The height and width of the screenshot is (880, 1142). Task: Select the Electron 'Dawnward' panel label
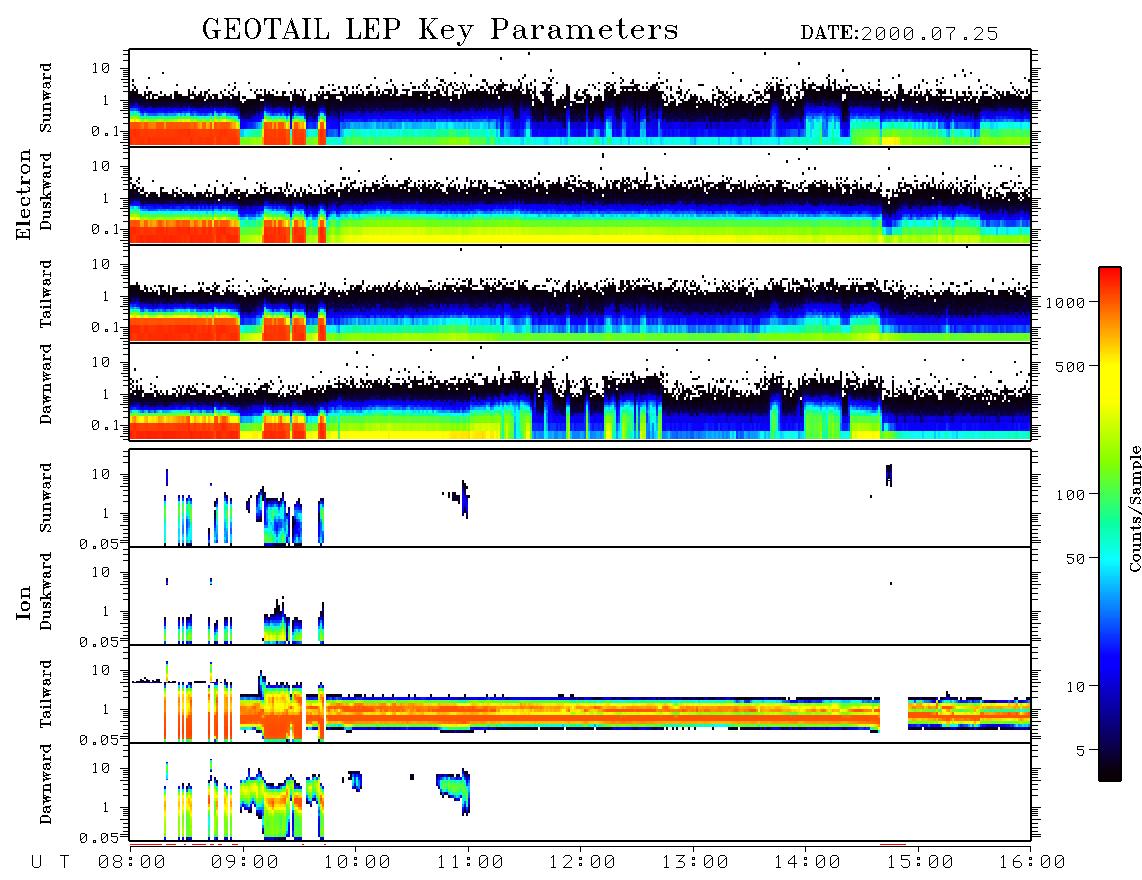point(46,385)
